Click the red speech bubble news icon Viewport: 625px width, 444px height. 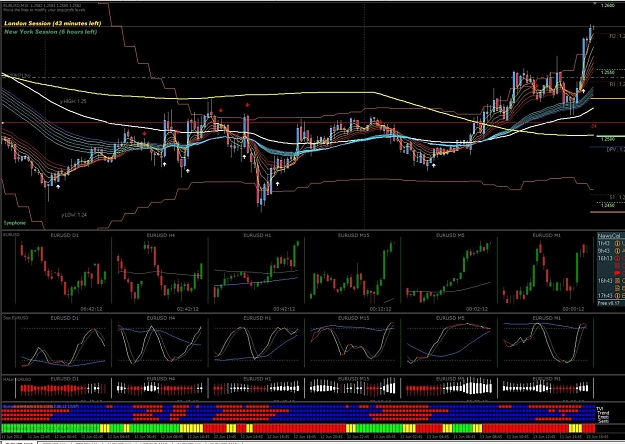[618, 273]
